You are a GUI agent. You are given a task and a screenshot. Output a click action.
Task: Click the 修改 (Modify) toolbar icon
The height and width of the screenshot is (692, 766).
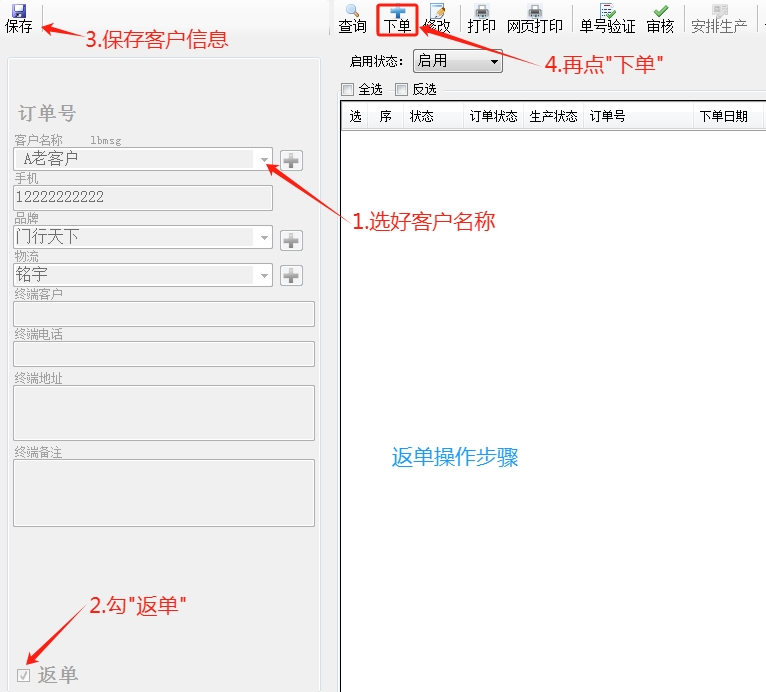point(437,18)
